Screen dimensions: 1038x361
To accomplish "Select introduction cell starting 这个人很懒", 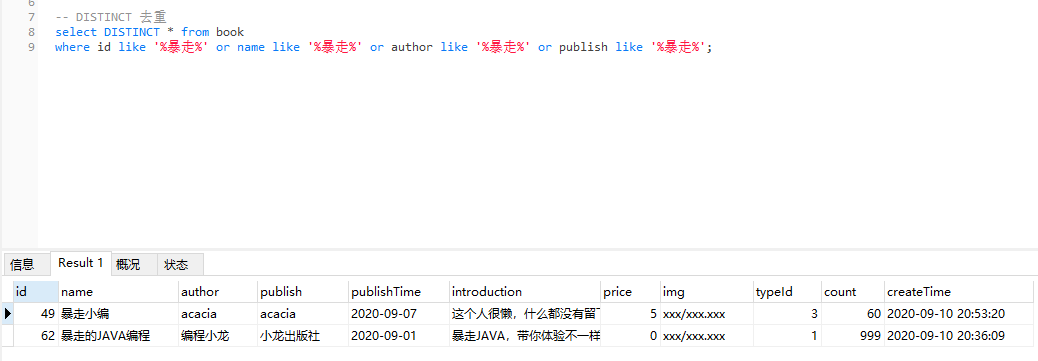I will 524,313.
